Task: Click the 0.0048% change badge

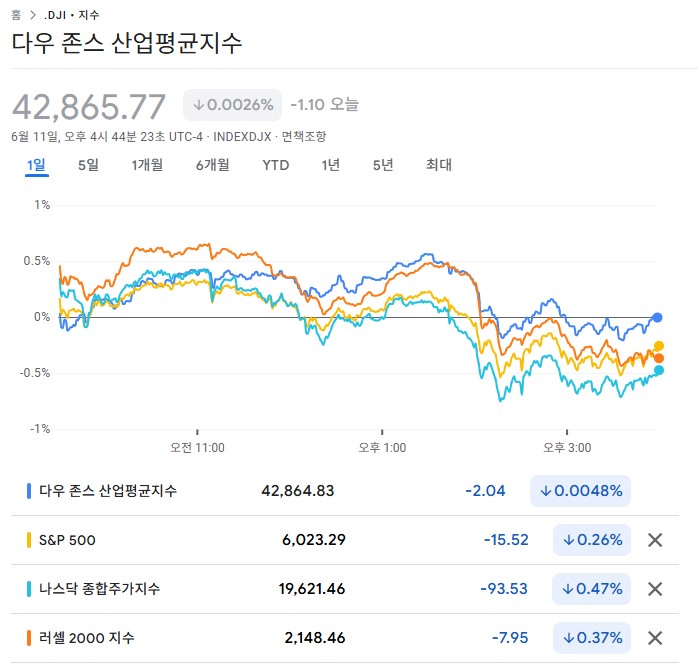Action: click(580, 491)
